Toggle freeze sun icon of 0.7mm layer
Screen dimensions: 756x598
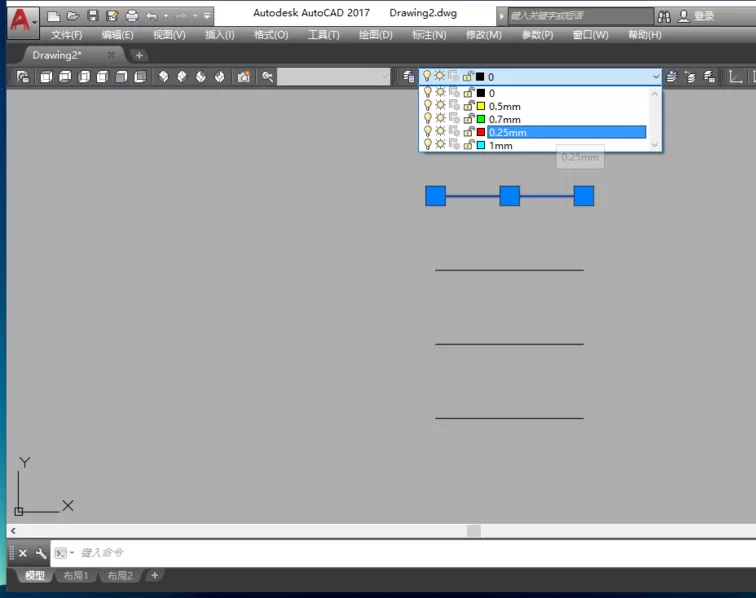[440, 119]
